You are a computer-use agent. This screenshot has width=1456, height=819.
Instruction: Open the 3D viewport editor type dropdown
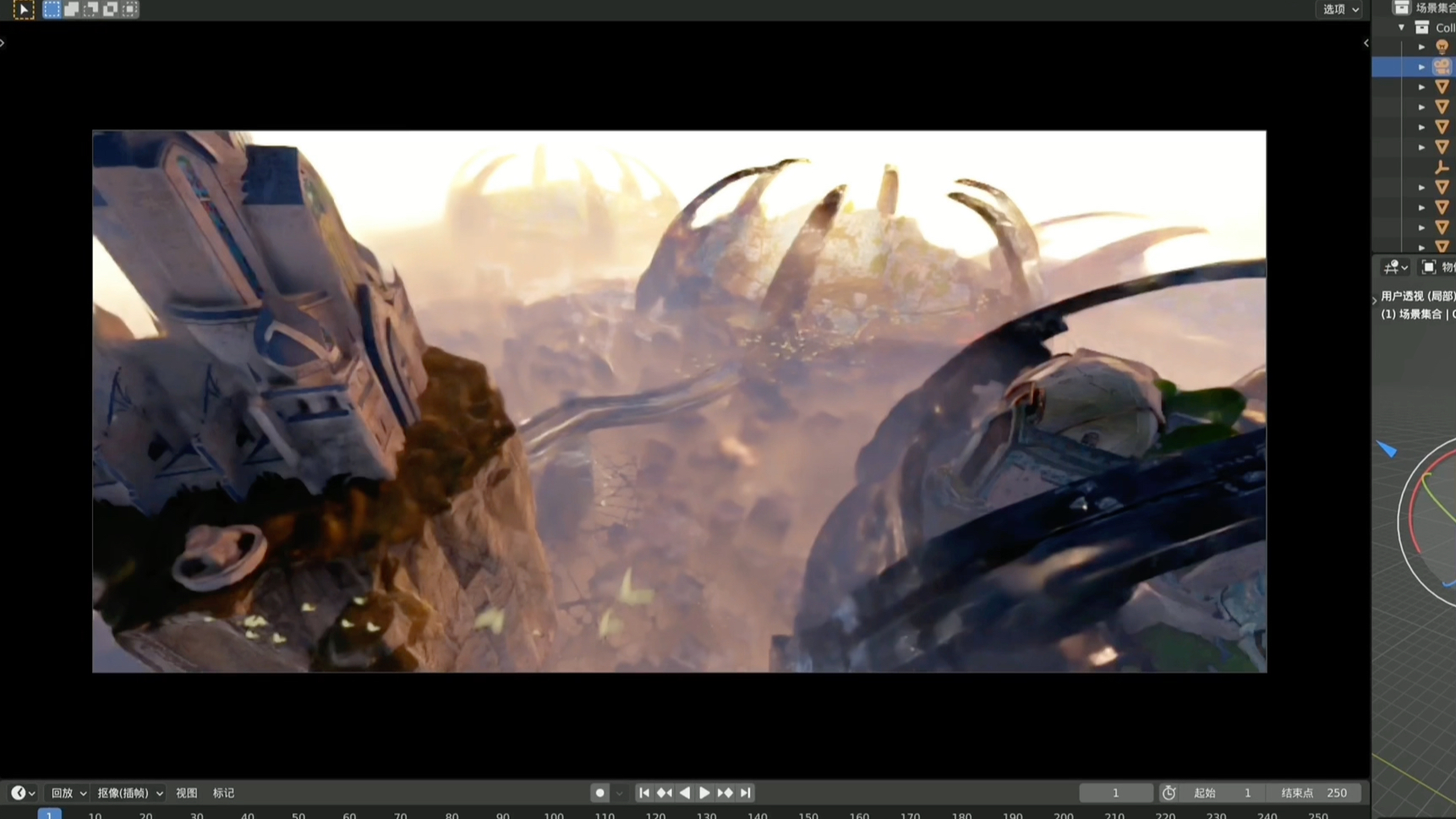[1395, 267]
